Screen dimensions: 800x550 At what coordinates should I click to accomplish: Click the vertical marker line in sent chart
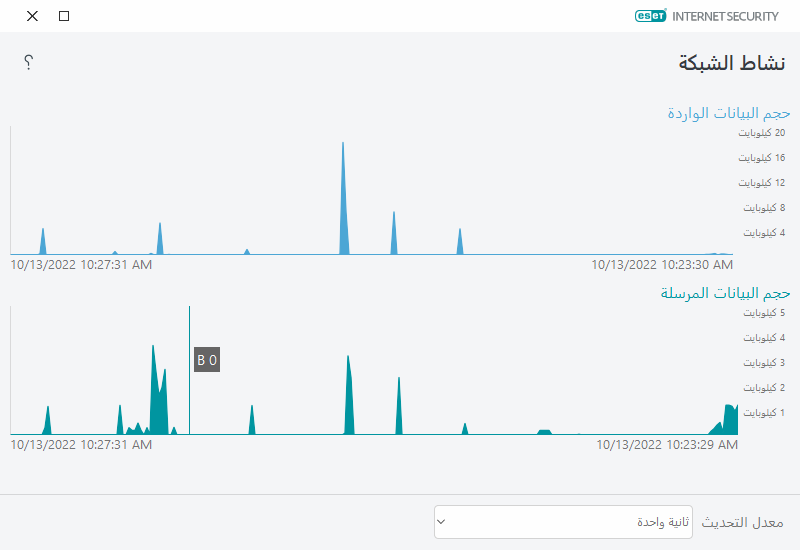(x=189, y=370)
